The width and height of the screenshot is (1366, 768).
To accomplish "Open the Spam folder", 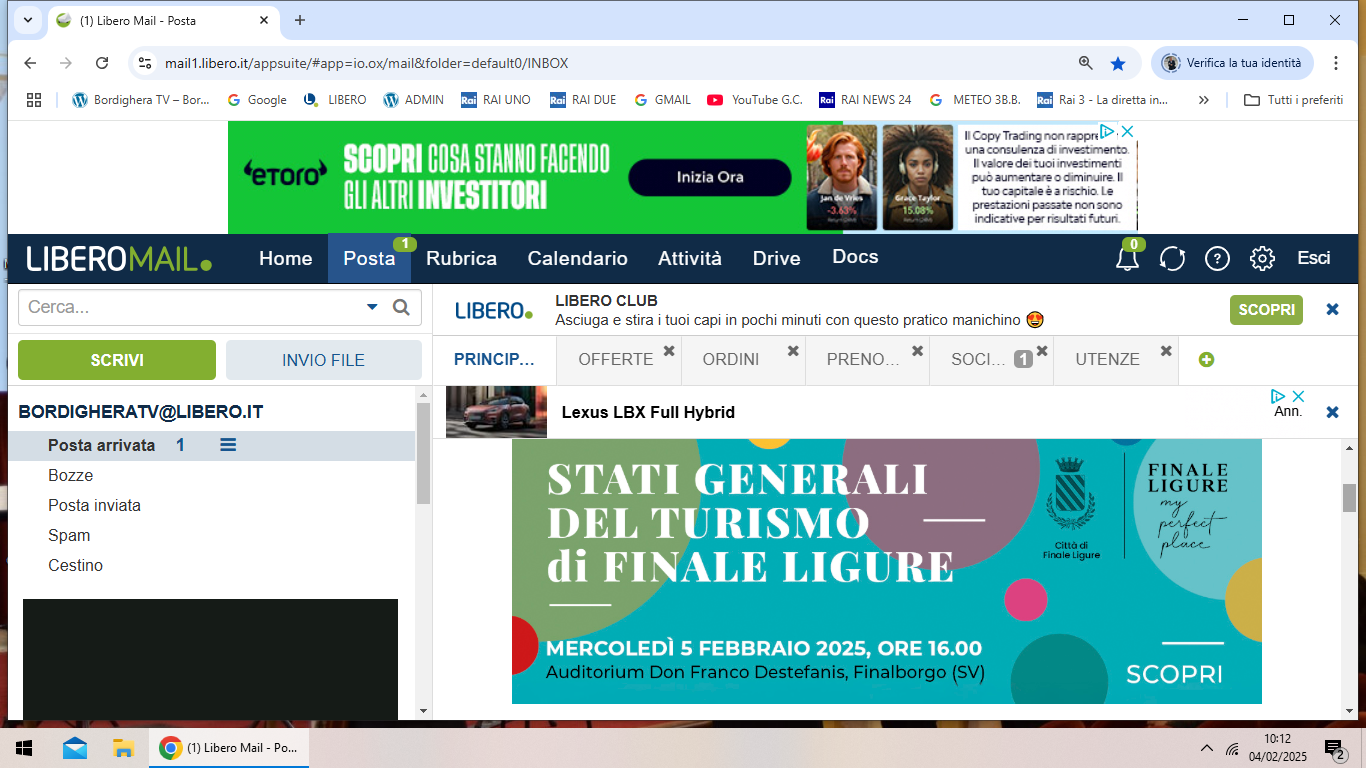I will click(x=69, y=536).
